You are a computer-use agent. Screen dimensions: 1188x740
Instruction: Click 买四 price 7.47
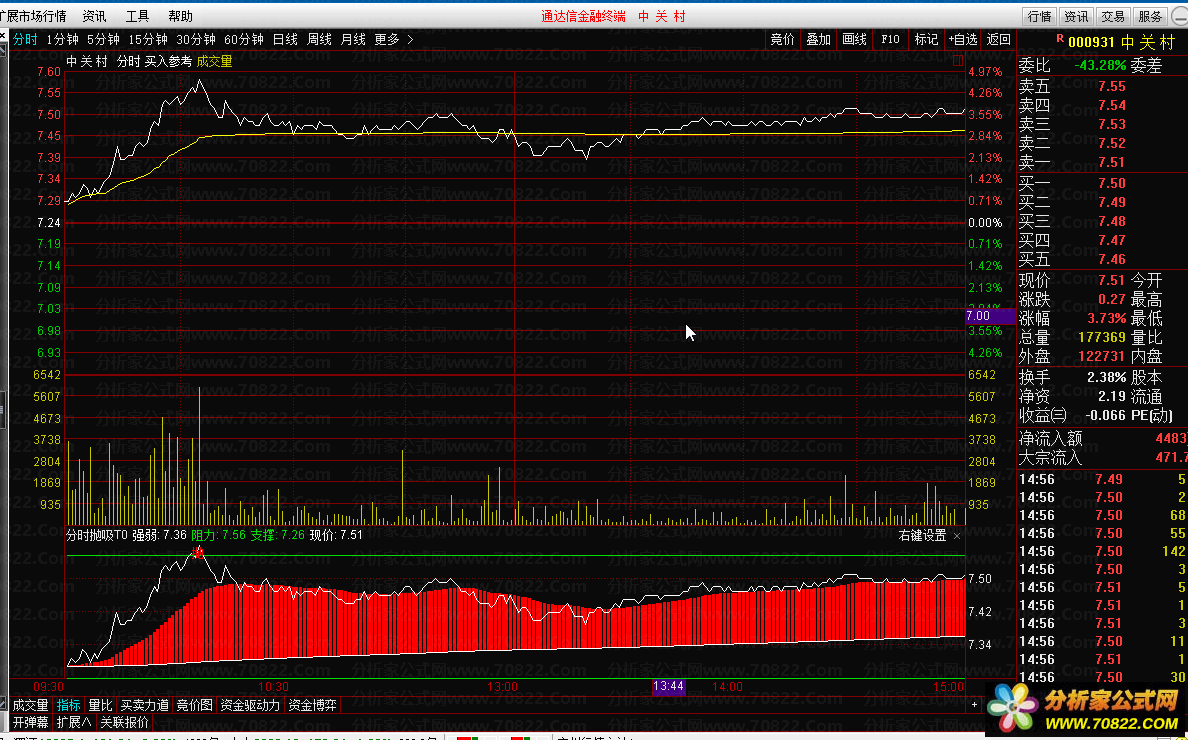coord(1111,240)
